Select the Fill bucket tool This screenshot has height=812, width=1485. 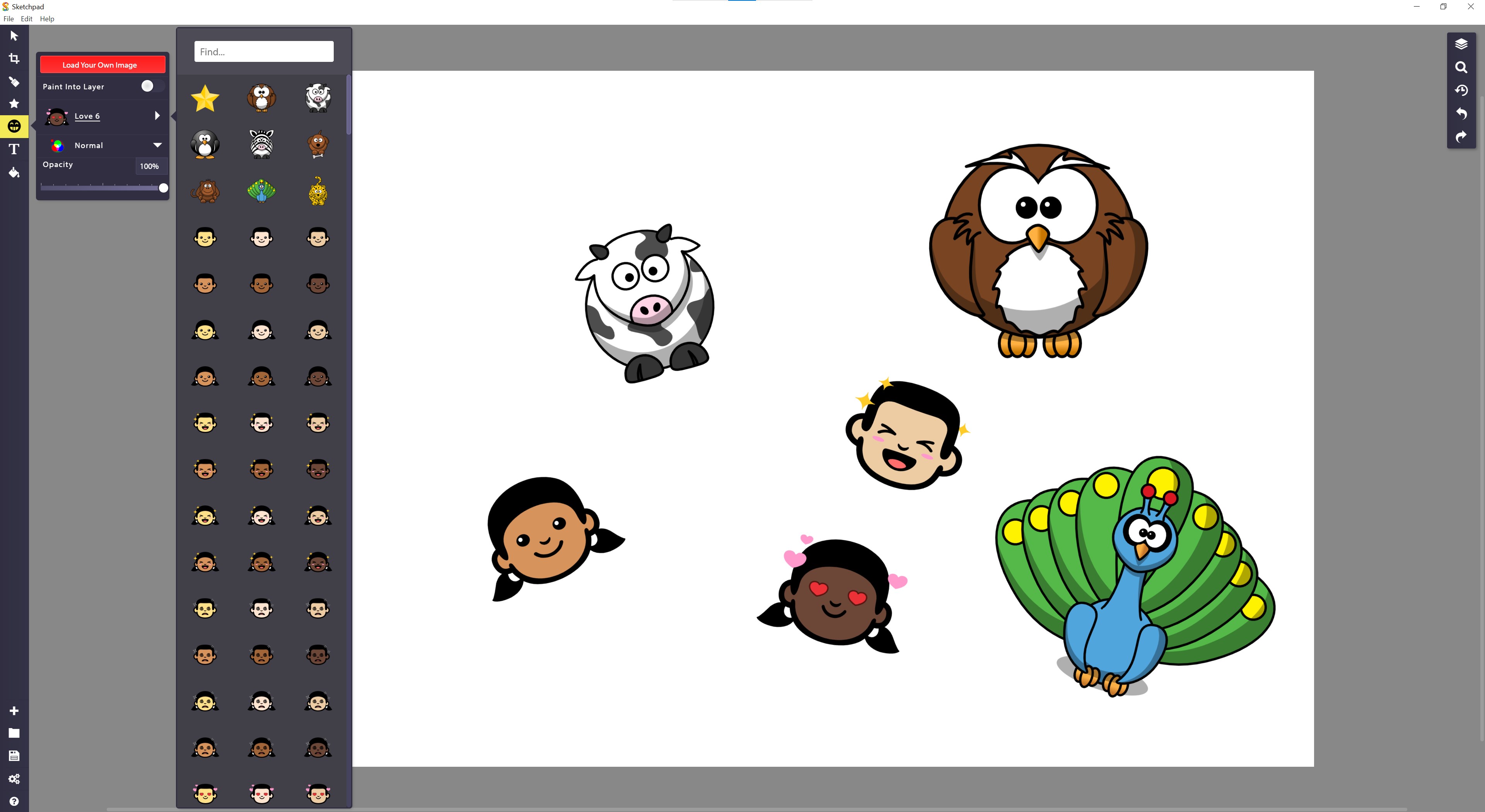(x=14, y=172)
